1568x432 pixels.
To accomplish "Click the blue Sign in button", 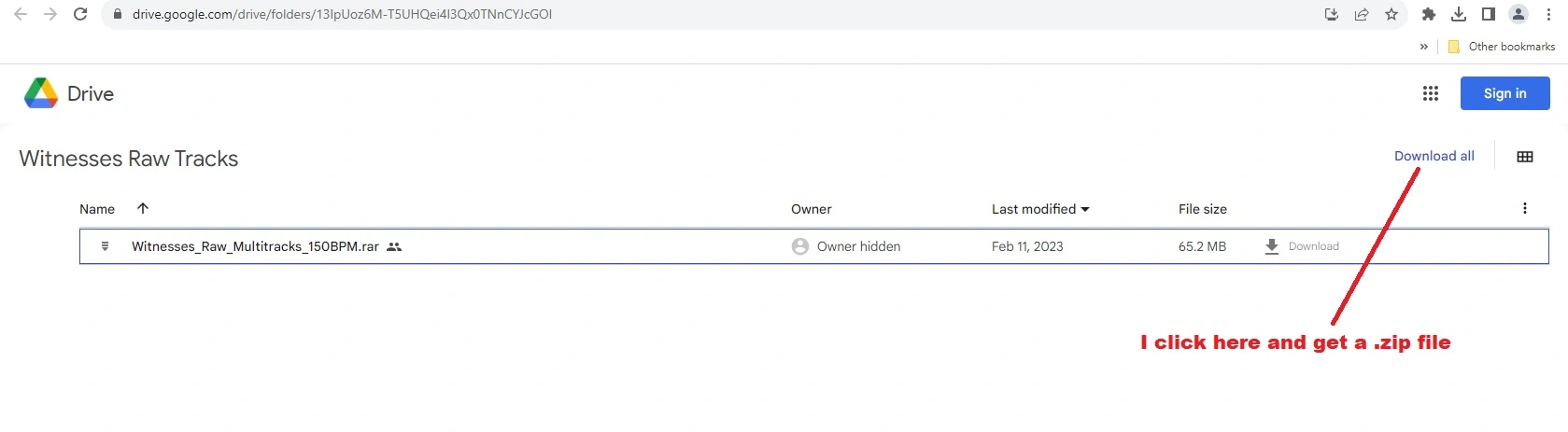I will pyautogui.click(x=1504, y=93).
